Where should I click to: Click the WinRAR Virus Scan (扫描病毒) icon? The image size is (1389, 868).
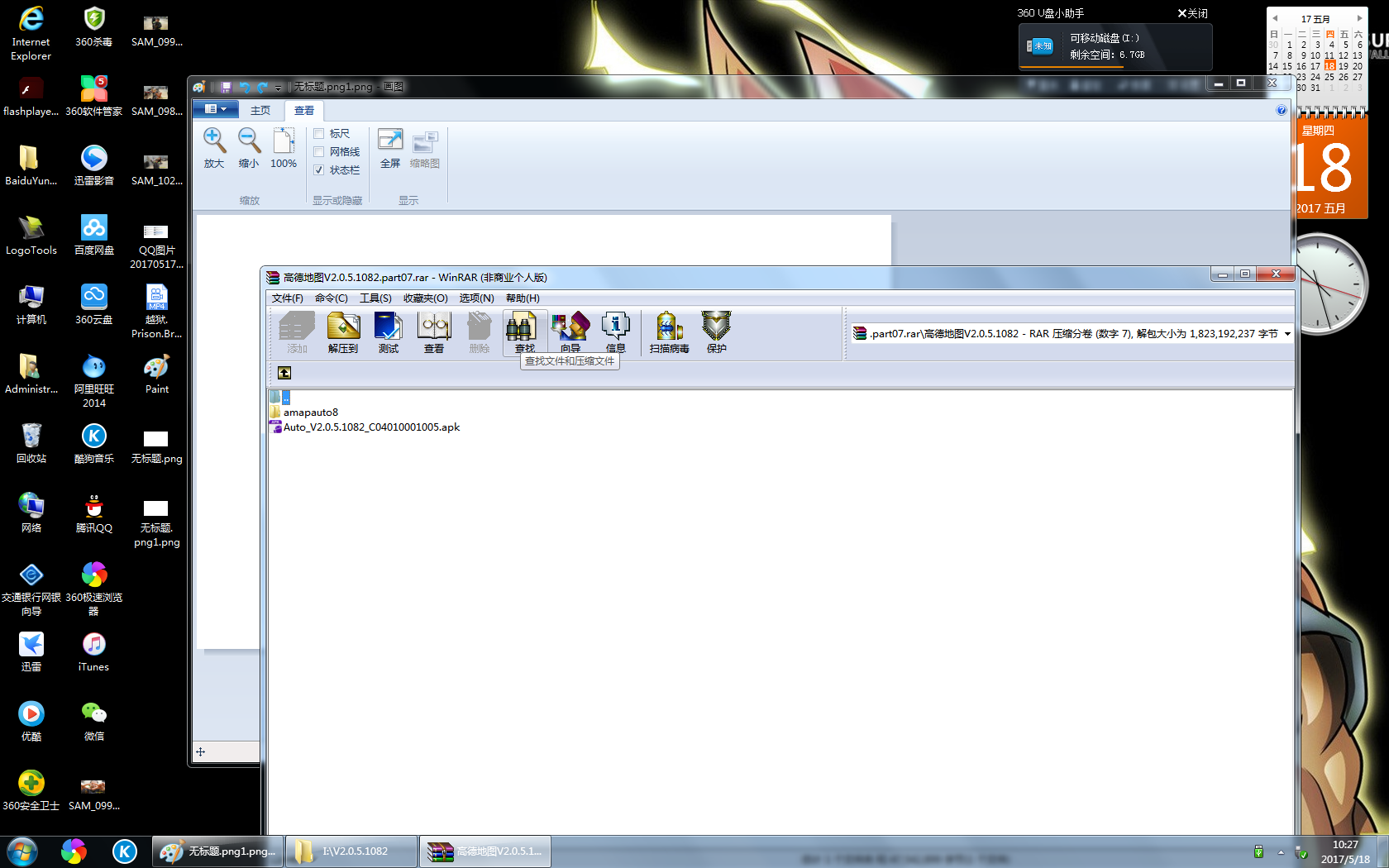pyautogui.click(x=669, y=332)
